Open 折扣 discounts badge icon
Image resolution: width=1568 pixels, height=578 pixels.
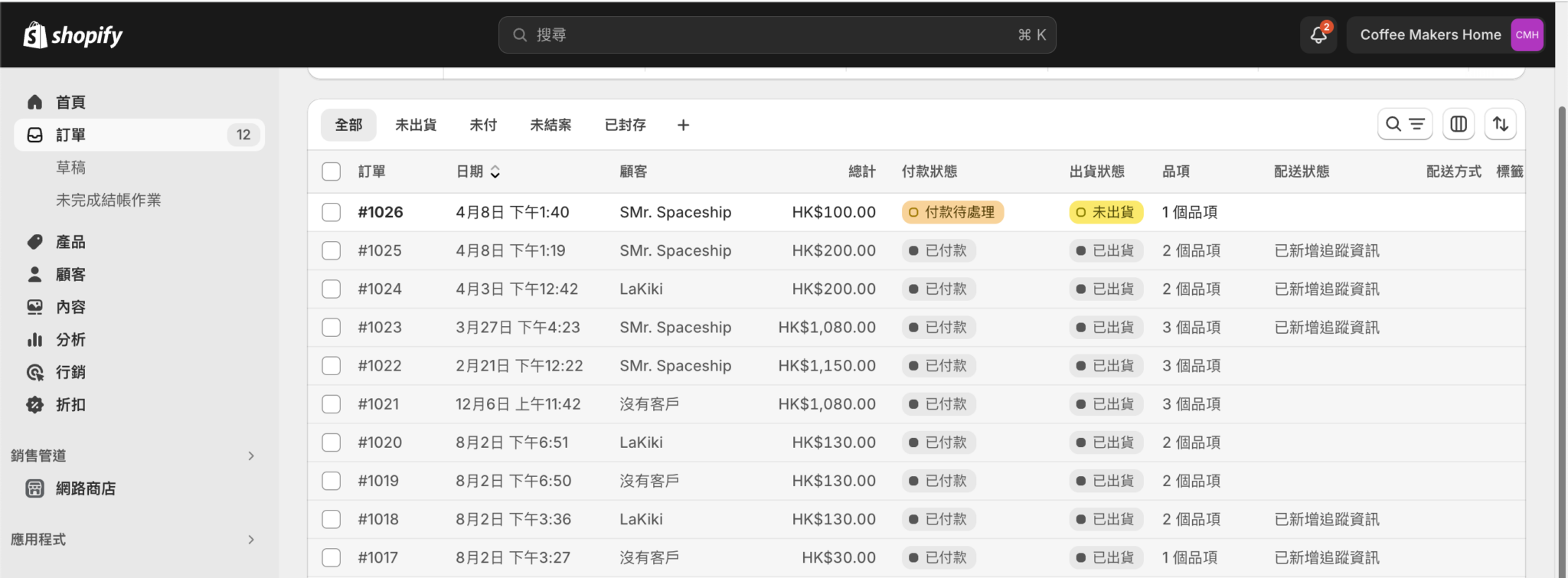click(x=35, y=404)
